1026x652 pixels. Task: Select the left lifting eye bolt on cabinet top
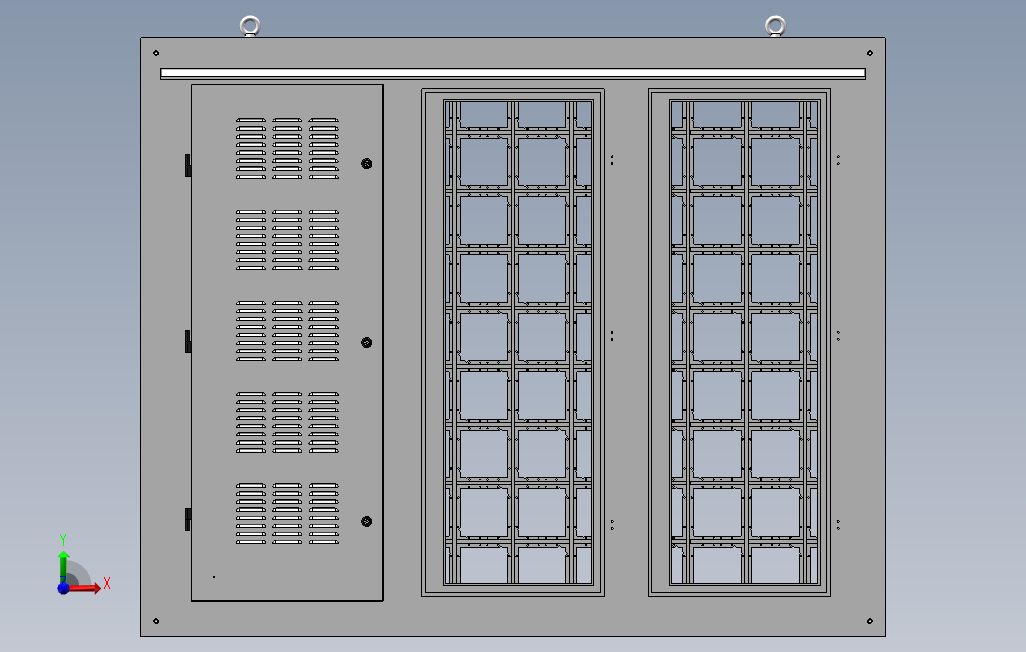[250, 26]
